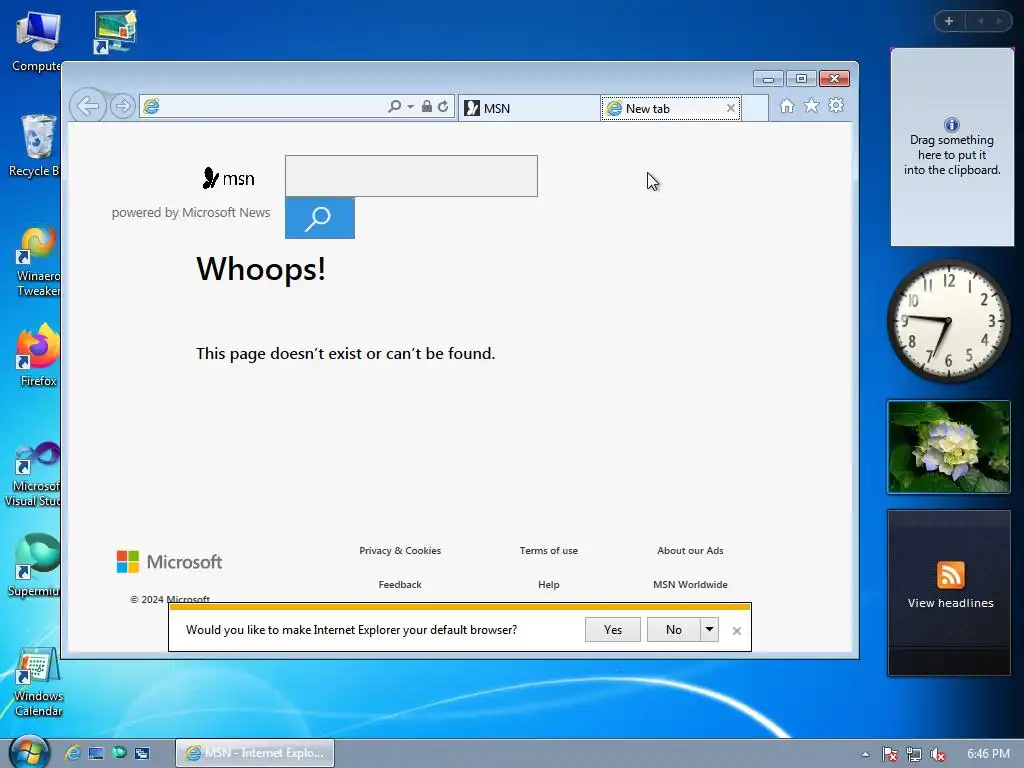Click the blue search magnifier button
Image resolution: width=1024 pixels, height=768 pixels.
(x=320, y=217)
